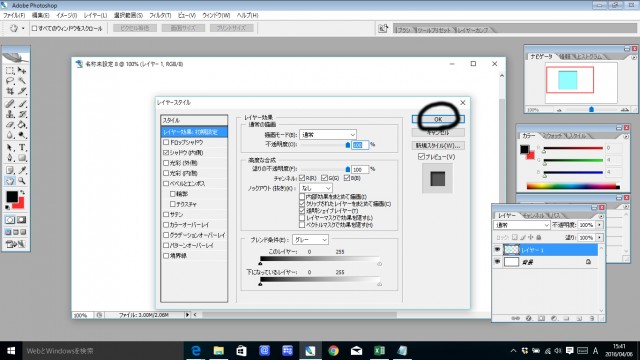The image size is (640, 360).
Task: Select the Slice tool
Action: (22, 91)
